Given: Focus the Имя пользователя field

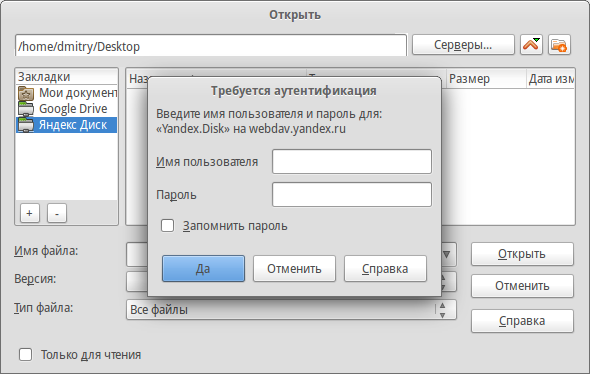Looking at the screenshot, I should click(352, 162).
